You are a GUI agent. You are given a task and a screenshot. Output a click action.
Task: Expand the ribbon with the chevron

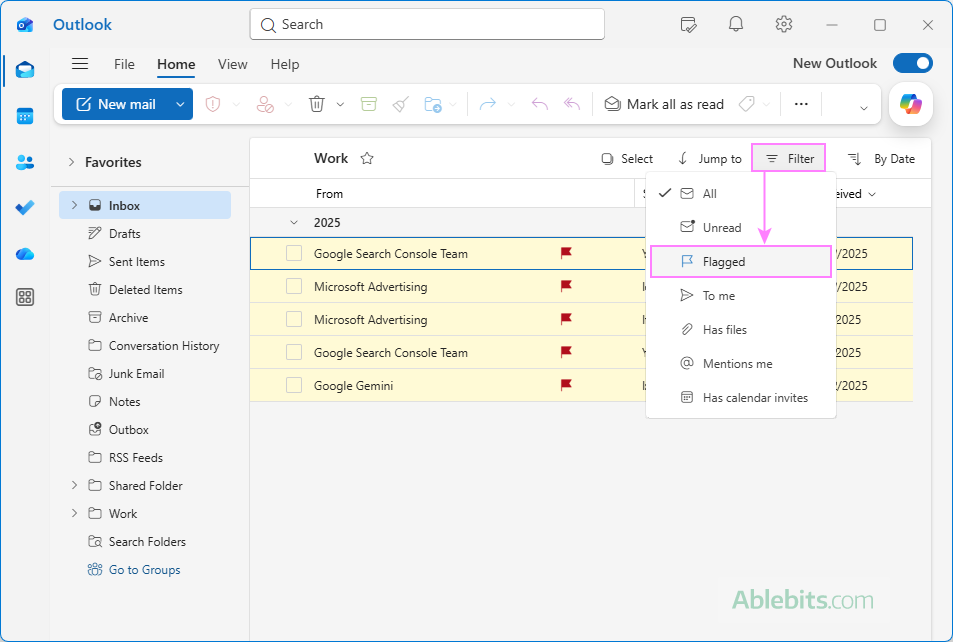864,108
